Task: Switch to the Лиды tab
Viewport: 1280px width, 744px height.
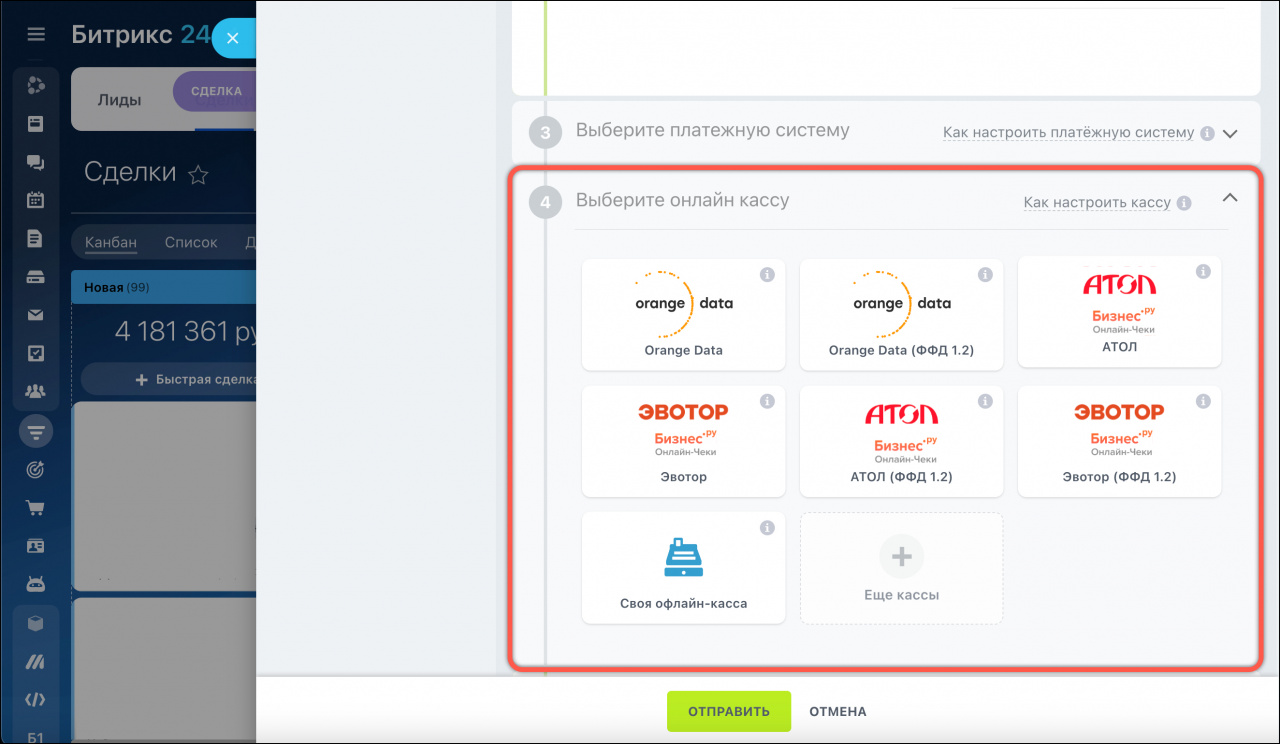Action: pyautogui.click(x=119, y=100)
